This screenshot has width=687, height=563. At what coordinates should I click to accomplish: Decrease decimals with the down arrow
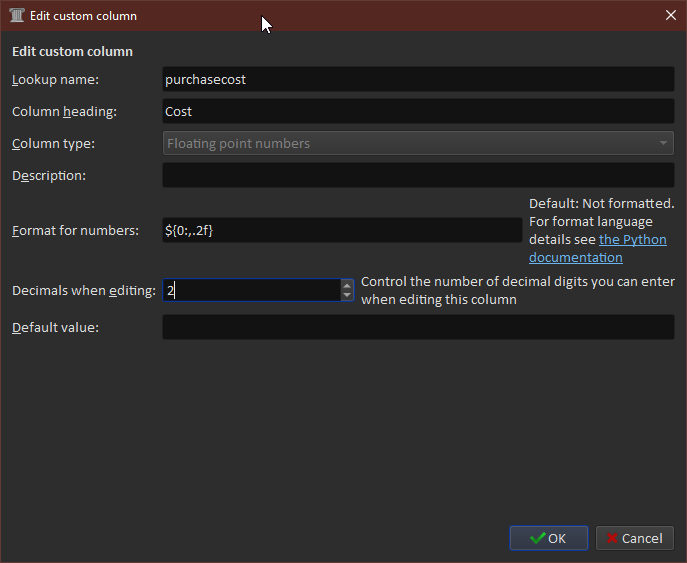pyautogui.click(x=347, y=296)
